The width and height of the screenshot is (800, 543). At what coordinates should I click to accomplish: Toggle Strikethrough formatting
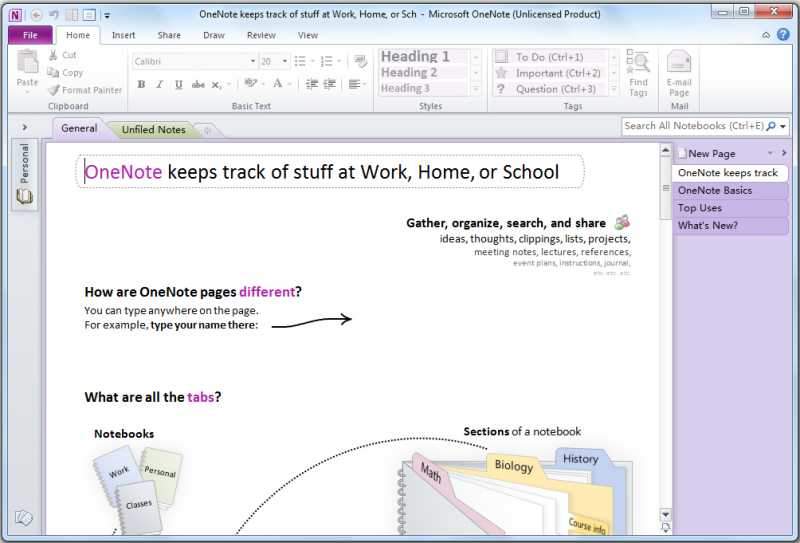(x=198, y=84)
